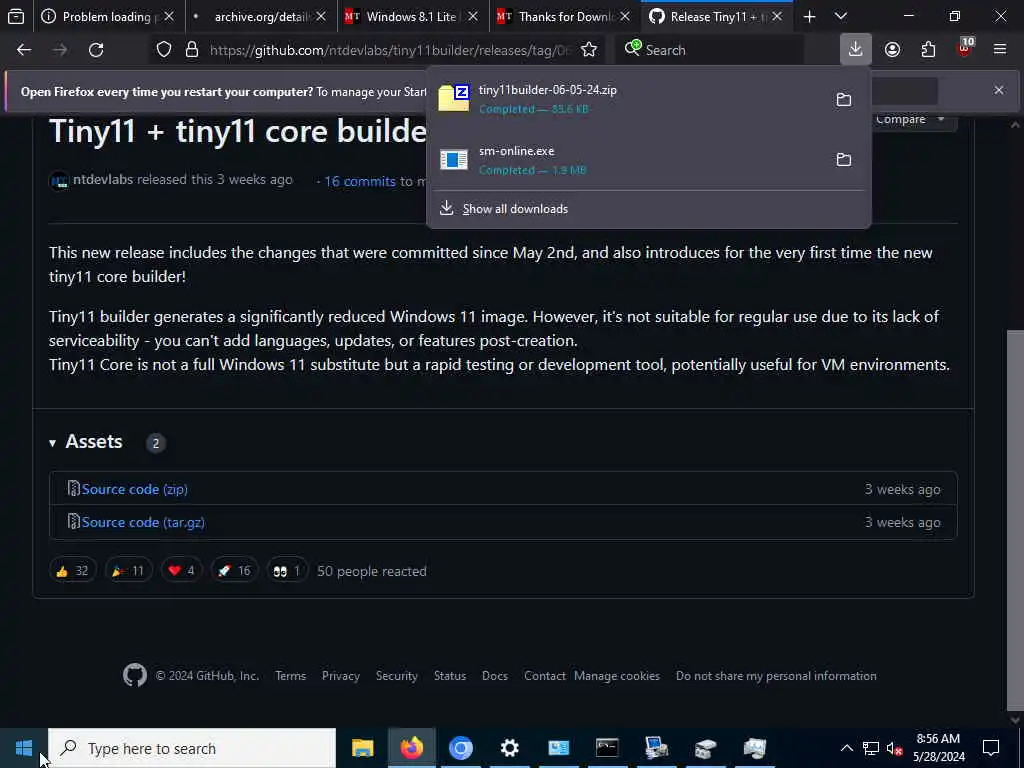Open tiny11builder-06-05-24.zip download
The width and height of the screenshot is (1024, 768).
tap(627, 99)
